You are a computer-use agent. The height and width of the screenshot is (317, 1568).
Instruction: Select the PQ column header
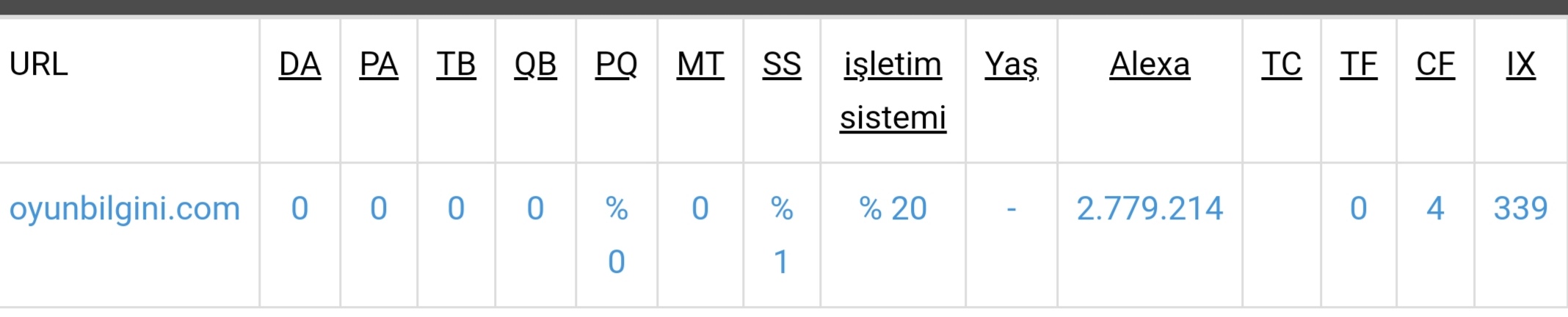pos(617,65)
